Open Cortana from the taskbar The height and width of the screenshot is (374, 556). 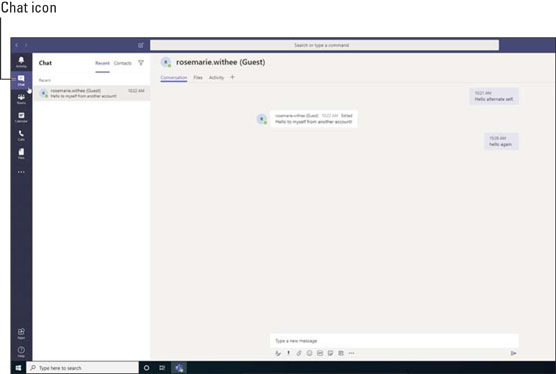(x=146, y=368)
